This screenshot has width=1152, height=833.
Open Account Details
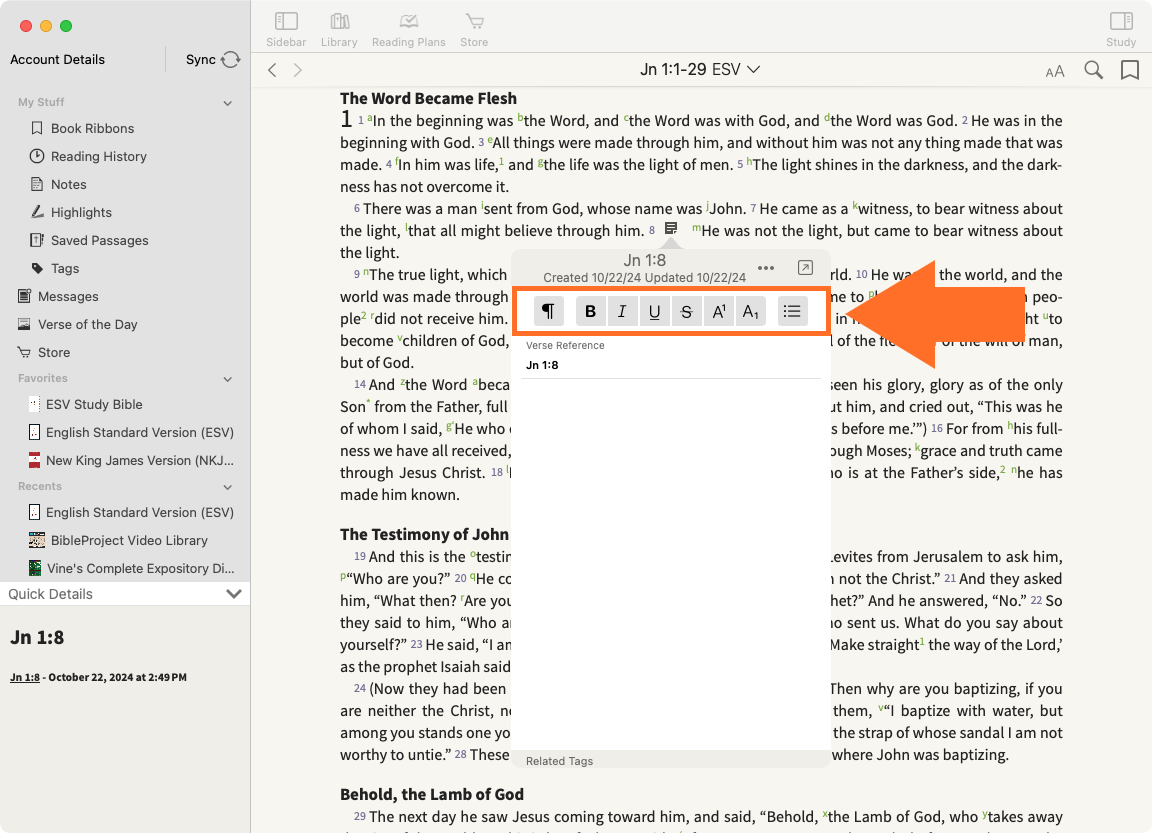pyautogui.click(x=57, y=60)
